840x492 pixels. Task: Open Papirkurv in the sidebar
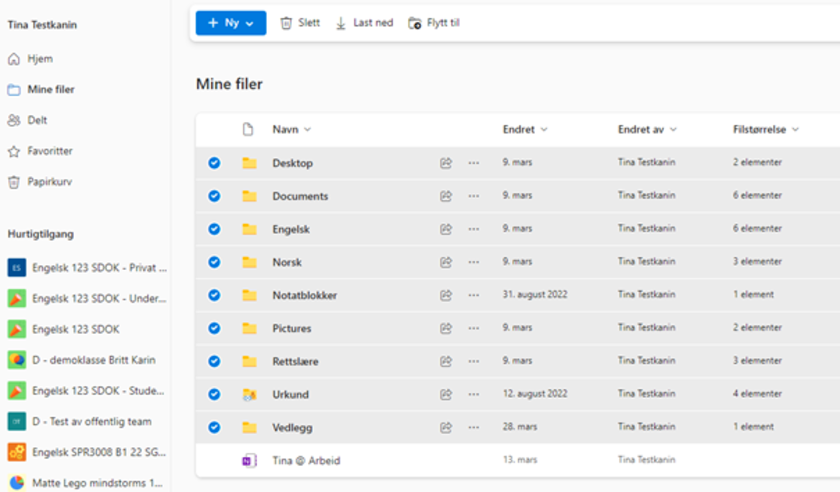pyautogui.click(x=40, y=182)
